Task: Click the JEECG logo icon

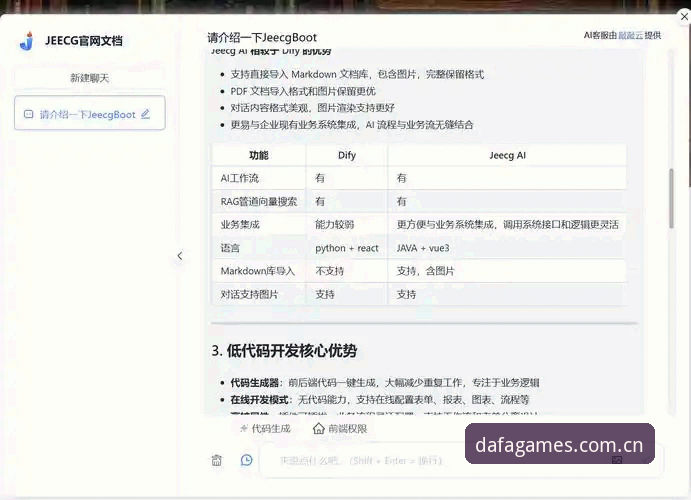Action: 27,41
